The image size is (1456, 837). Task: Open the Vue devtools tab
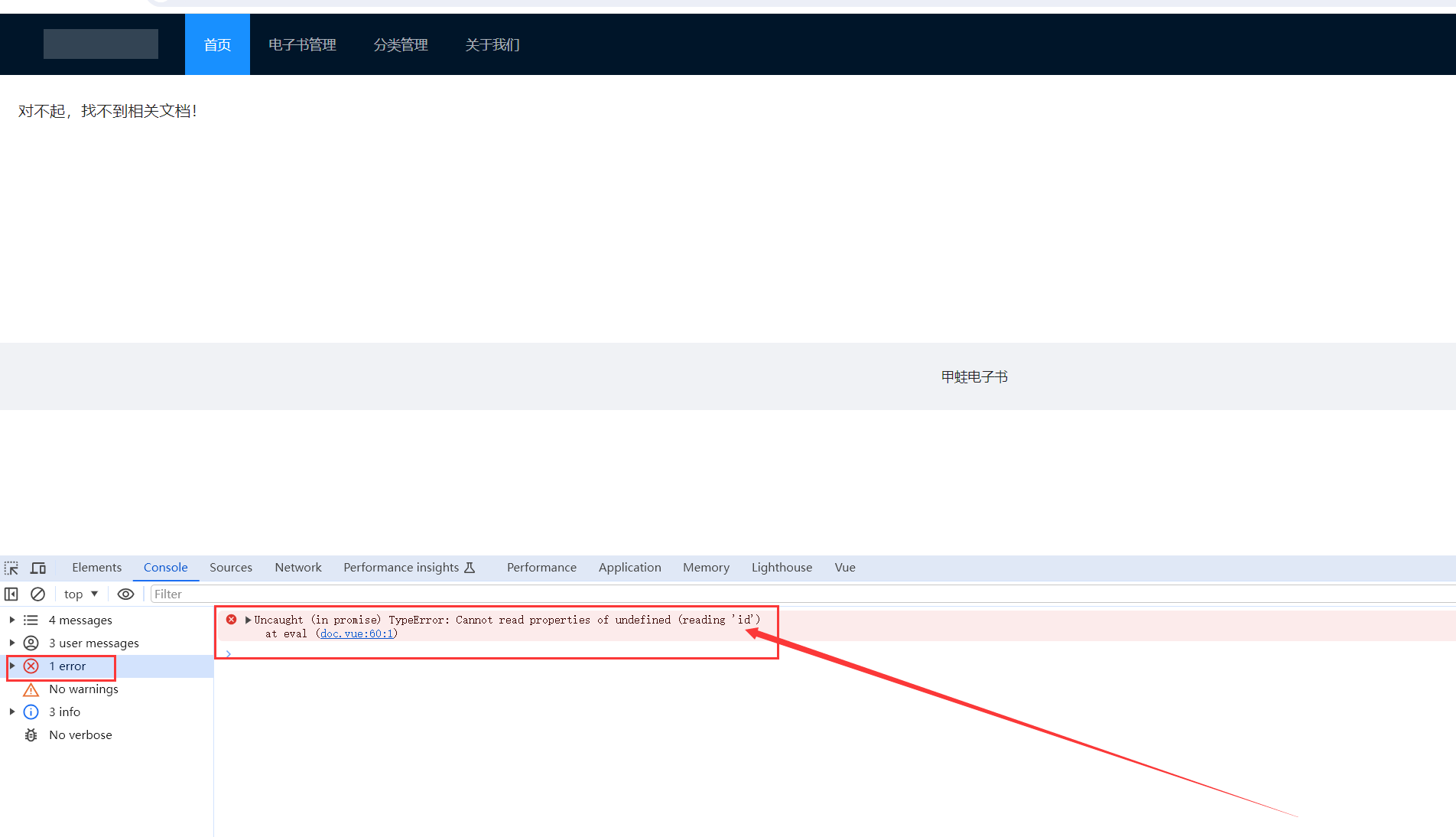pyautogui.click(x=845, y=568)
